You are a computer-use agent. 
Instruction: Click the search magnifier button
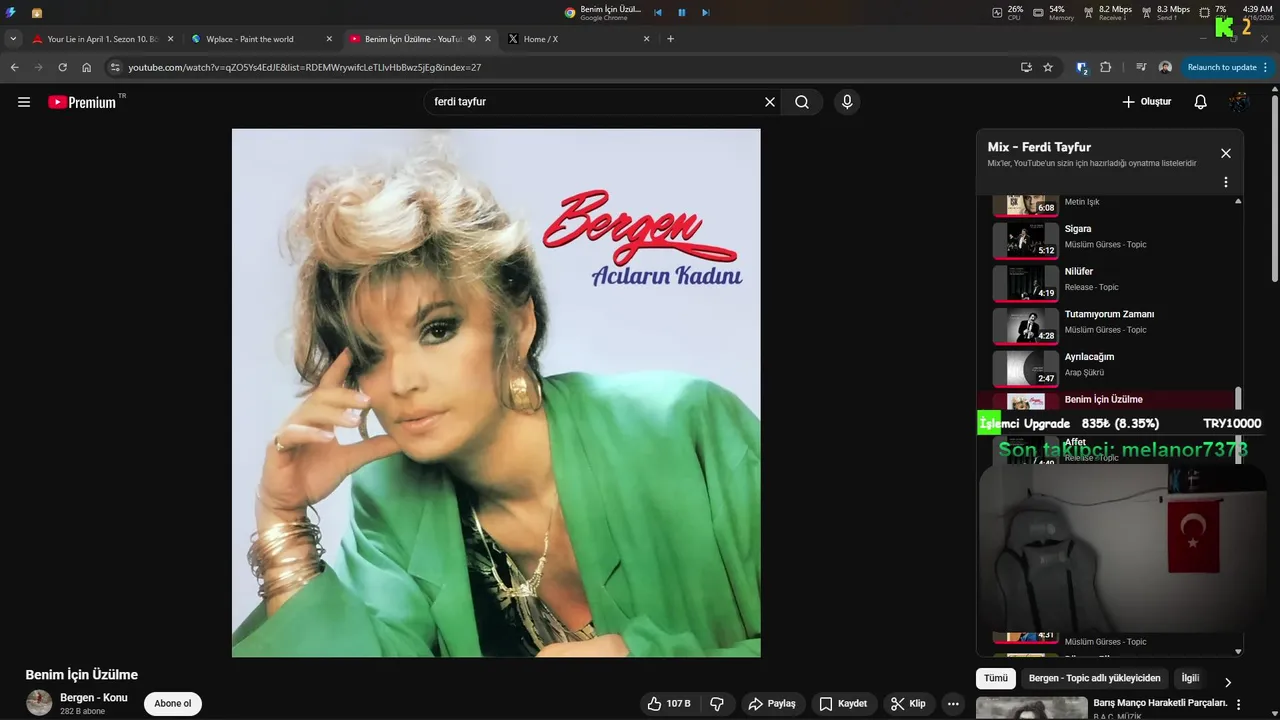coord(802,102)
